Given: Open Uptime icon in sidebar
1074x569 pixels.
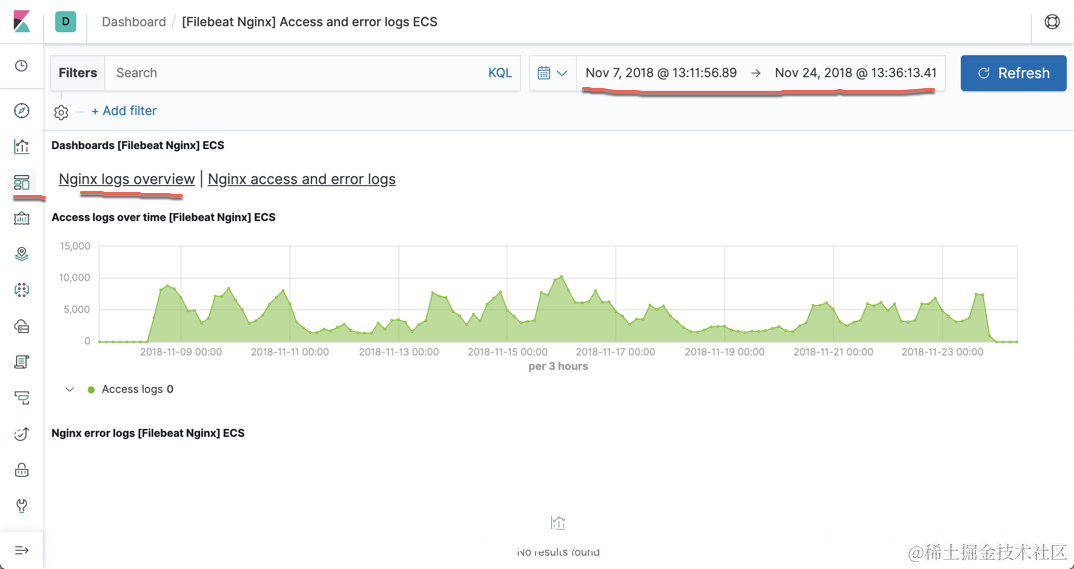Looking at the screenshot, I should pyautogui.click(x=22, y=434).
